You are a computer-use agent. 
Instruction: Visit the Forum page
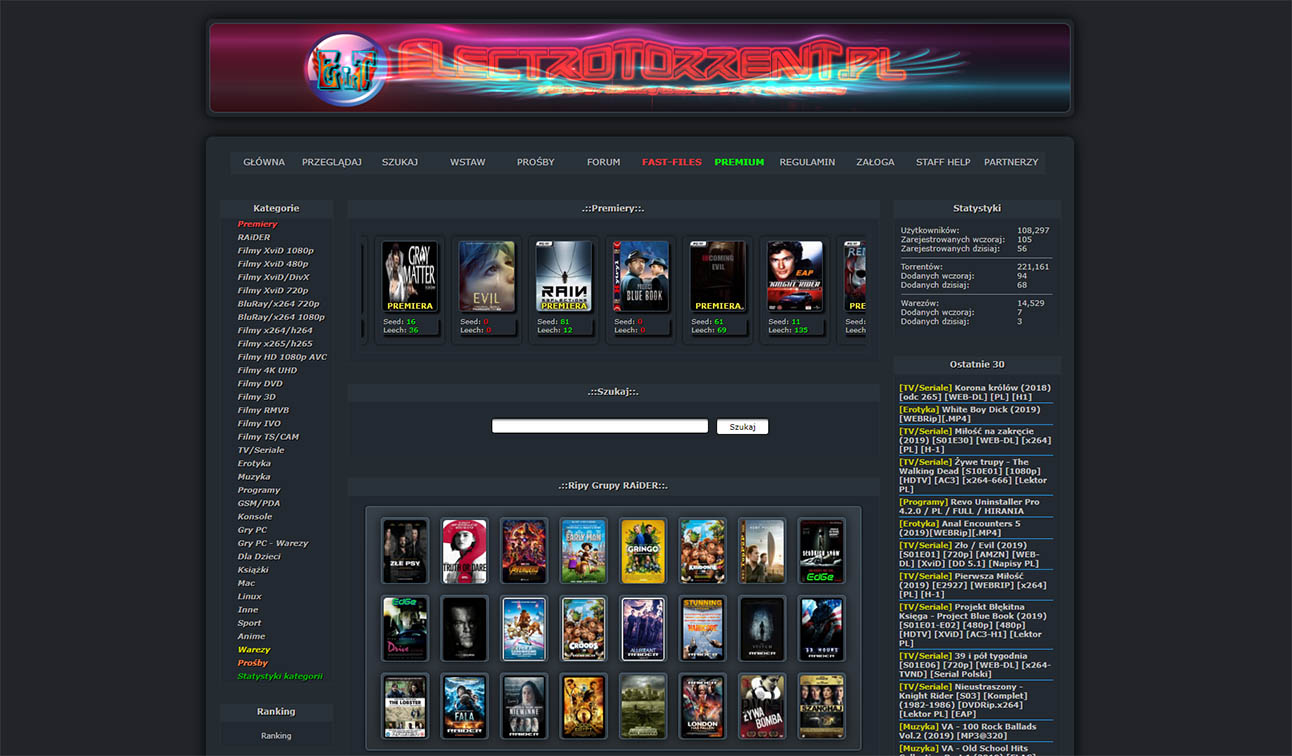coord(604,162)
